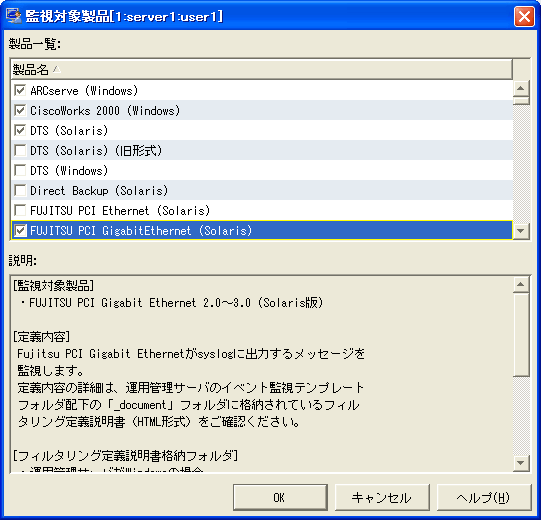
Task: Uncheck the ARCserve (Windows) checkbox
Action: click(x=20, y=91)
